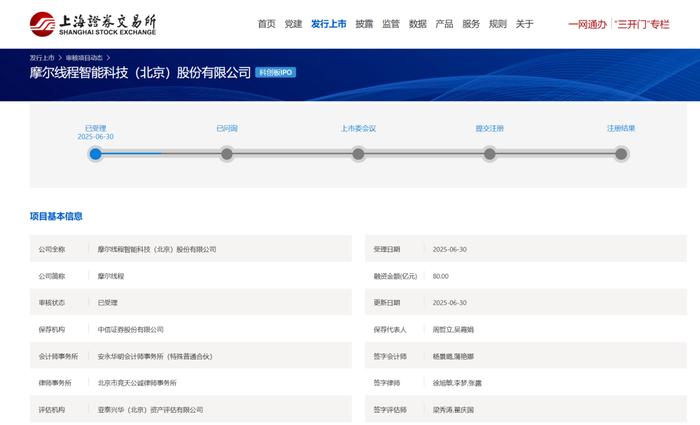Screen dimensions: 700x425
Task: Click the 80.00 financing amount value
Action: click(441, 276)
